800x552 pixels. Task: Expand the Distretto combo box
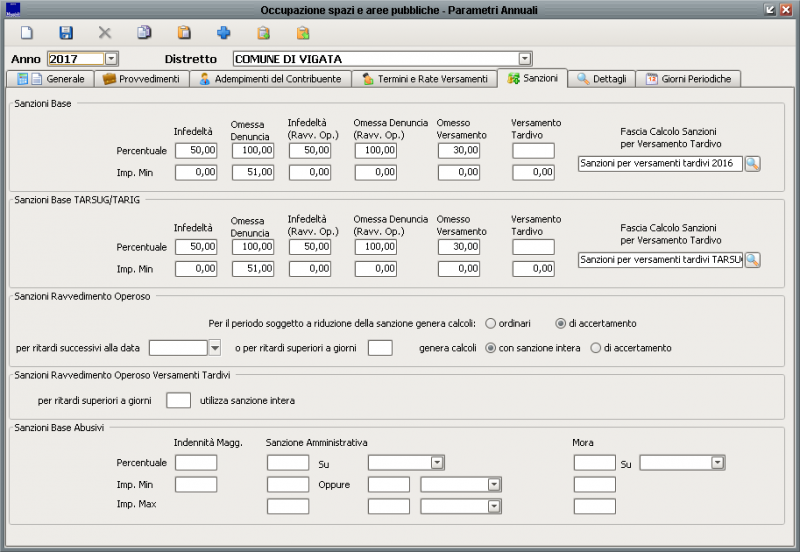[525, 59]
